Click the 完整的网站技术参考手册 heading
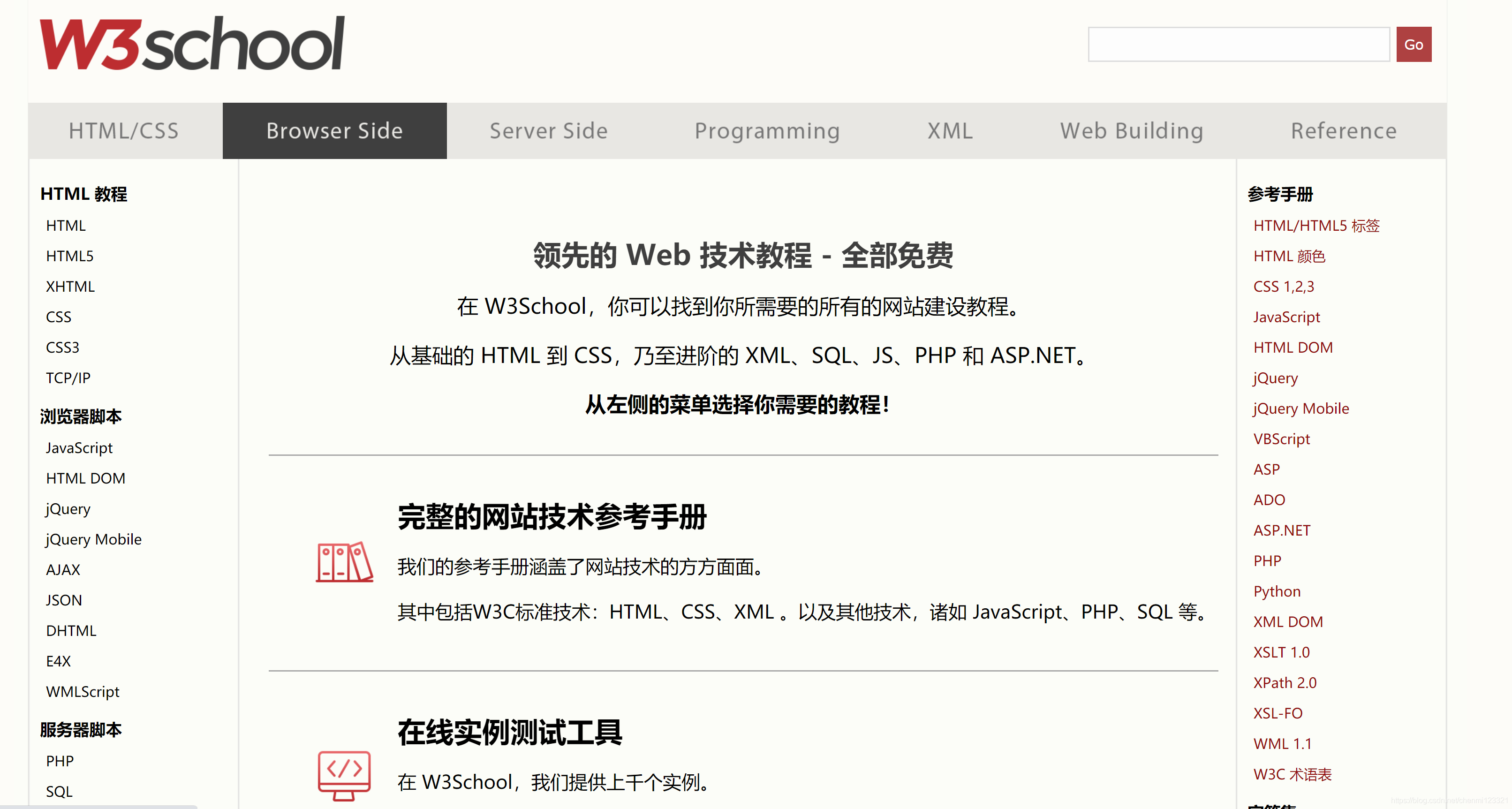This screenshot has width=1512, height=809. coord(552,517)
